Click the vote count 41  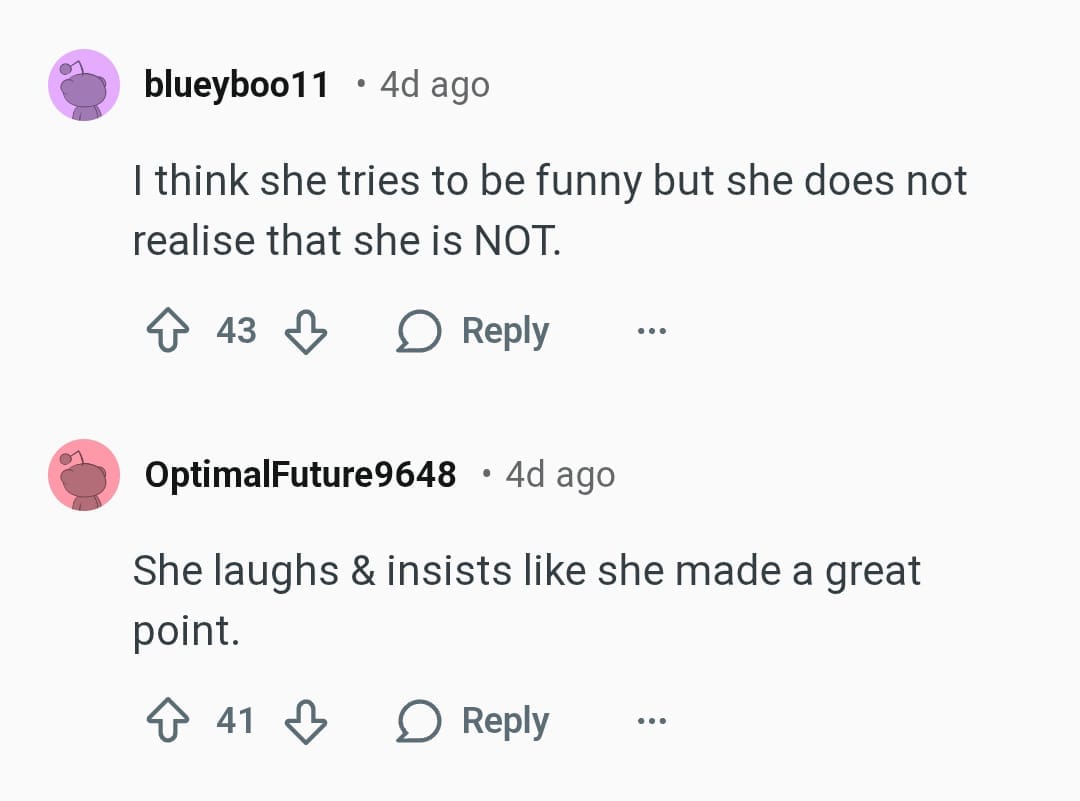(x=236, y=721)
